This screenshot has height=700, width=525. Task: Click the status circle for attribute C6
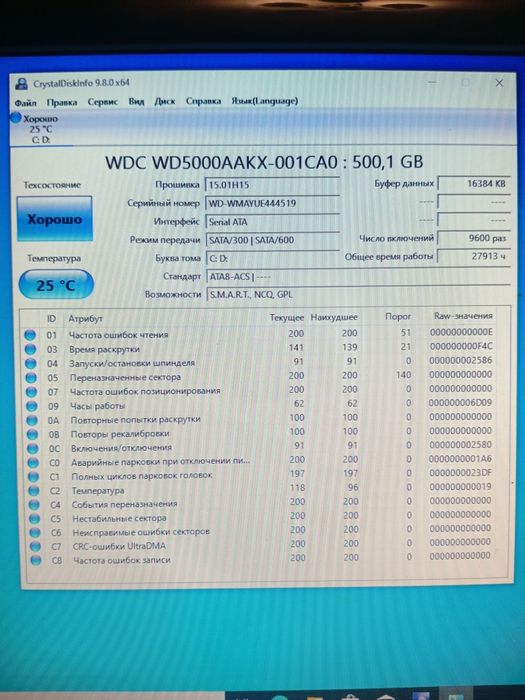point(35,533)
